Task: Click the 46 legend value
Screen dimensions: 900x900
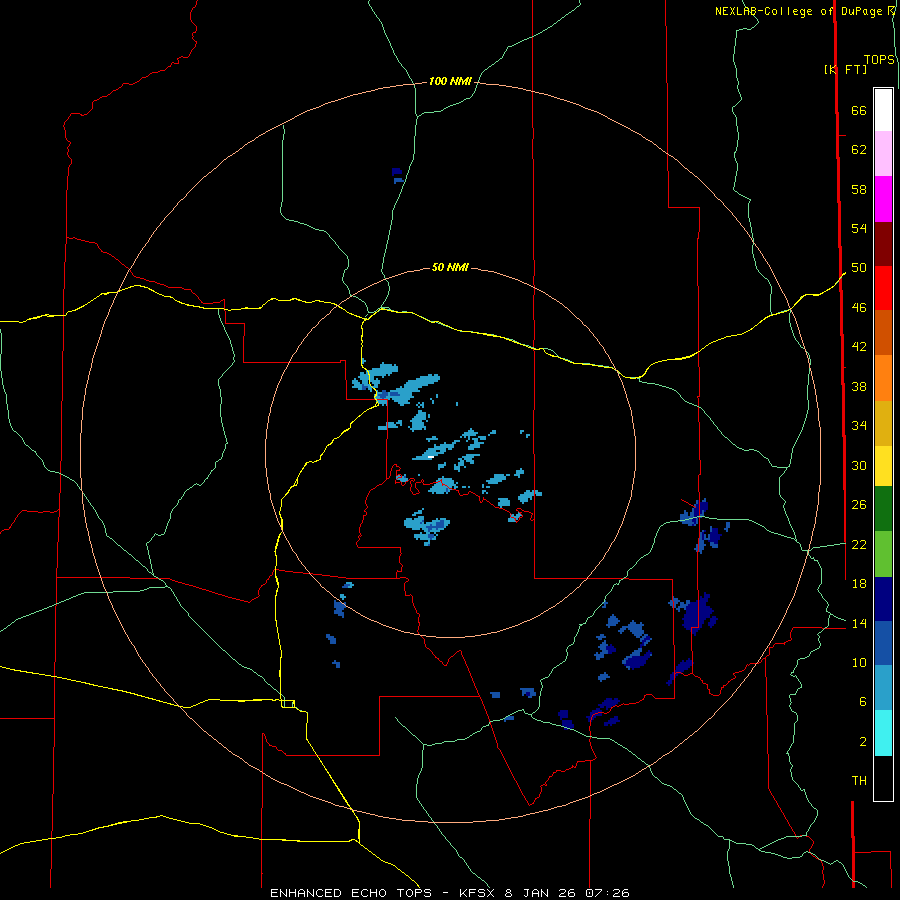Action: (859, 308)
